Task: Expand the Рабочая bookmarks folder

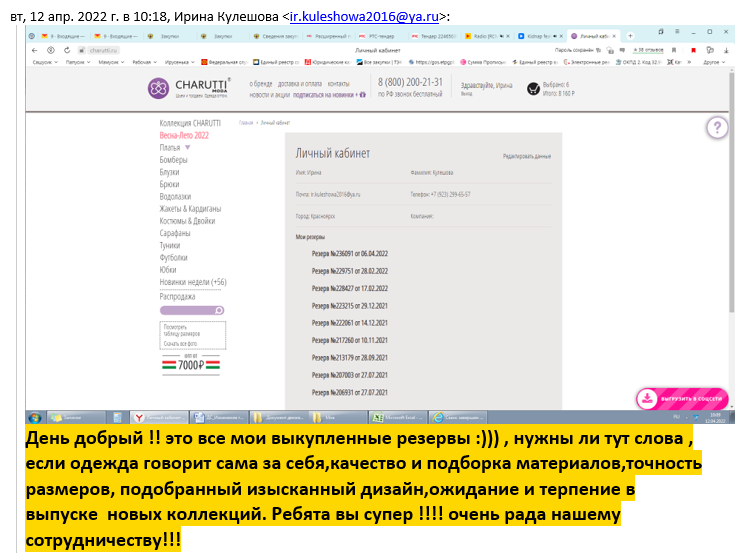Action: coord(144,62)
